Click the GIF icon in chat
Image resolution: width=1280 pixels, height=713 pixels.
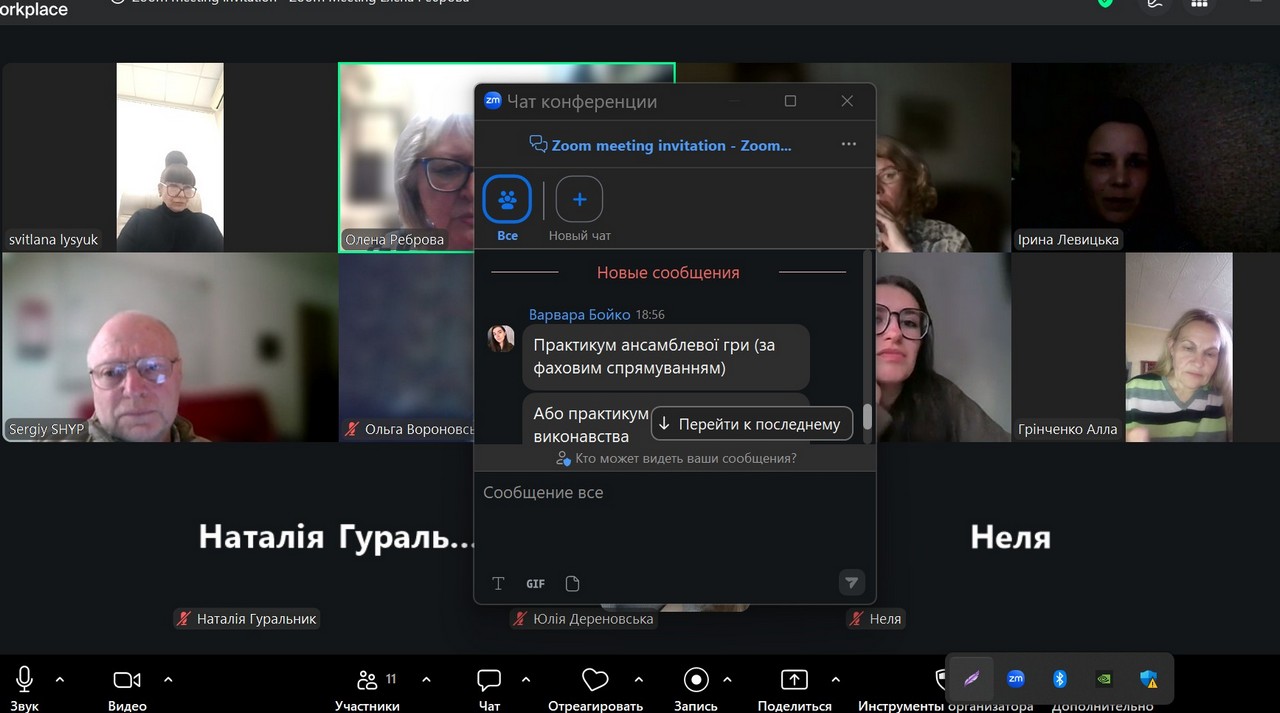(535, 584)
